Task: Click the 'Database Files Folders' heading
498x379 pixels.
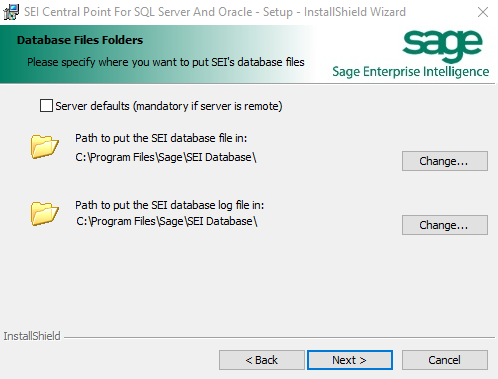Action: coord(80,40)
